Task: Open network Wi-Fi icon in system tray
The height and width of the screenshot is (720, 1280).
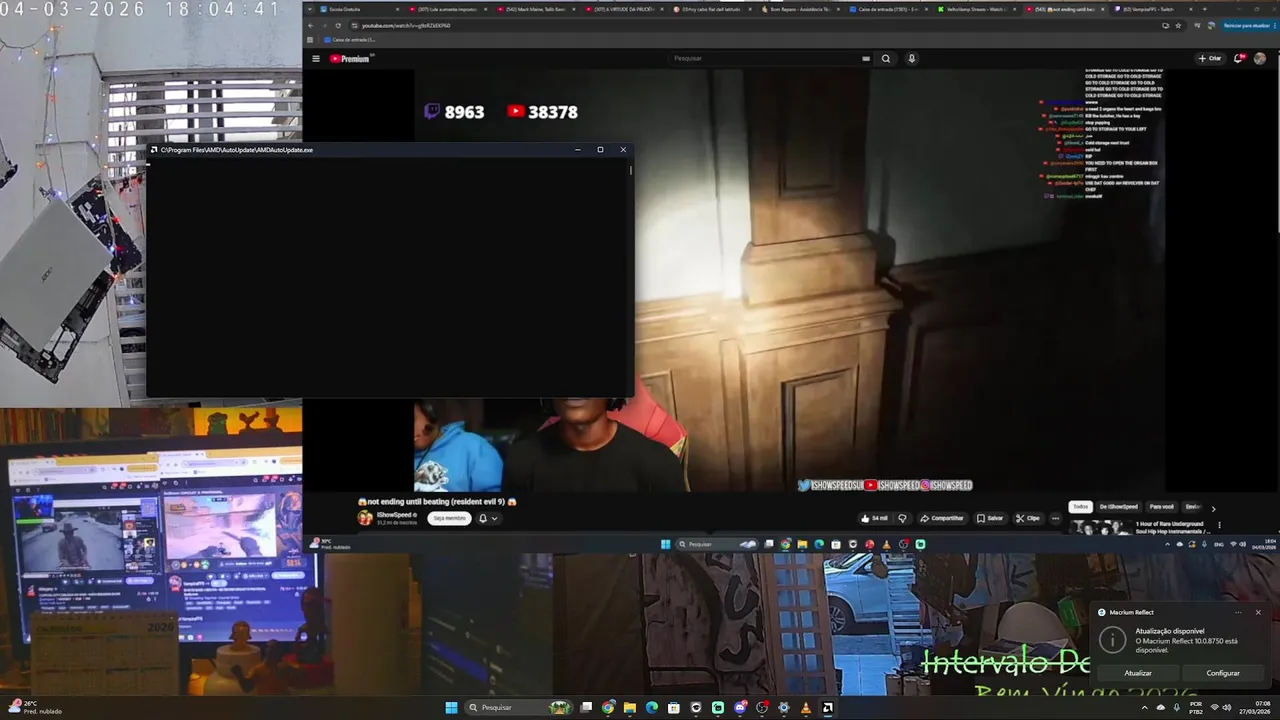Action: click(x=1215, y=708)
